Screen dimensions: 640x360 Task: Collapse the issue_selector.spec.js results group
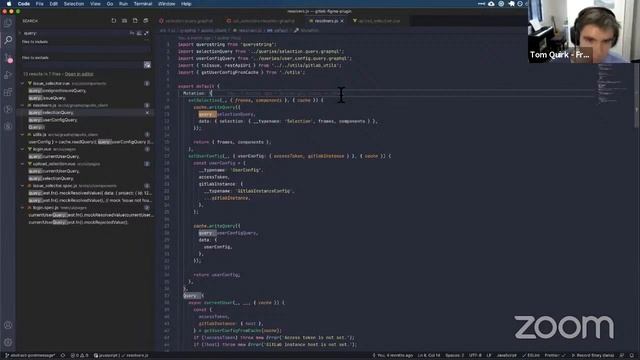click(22, 186)
